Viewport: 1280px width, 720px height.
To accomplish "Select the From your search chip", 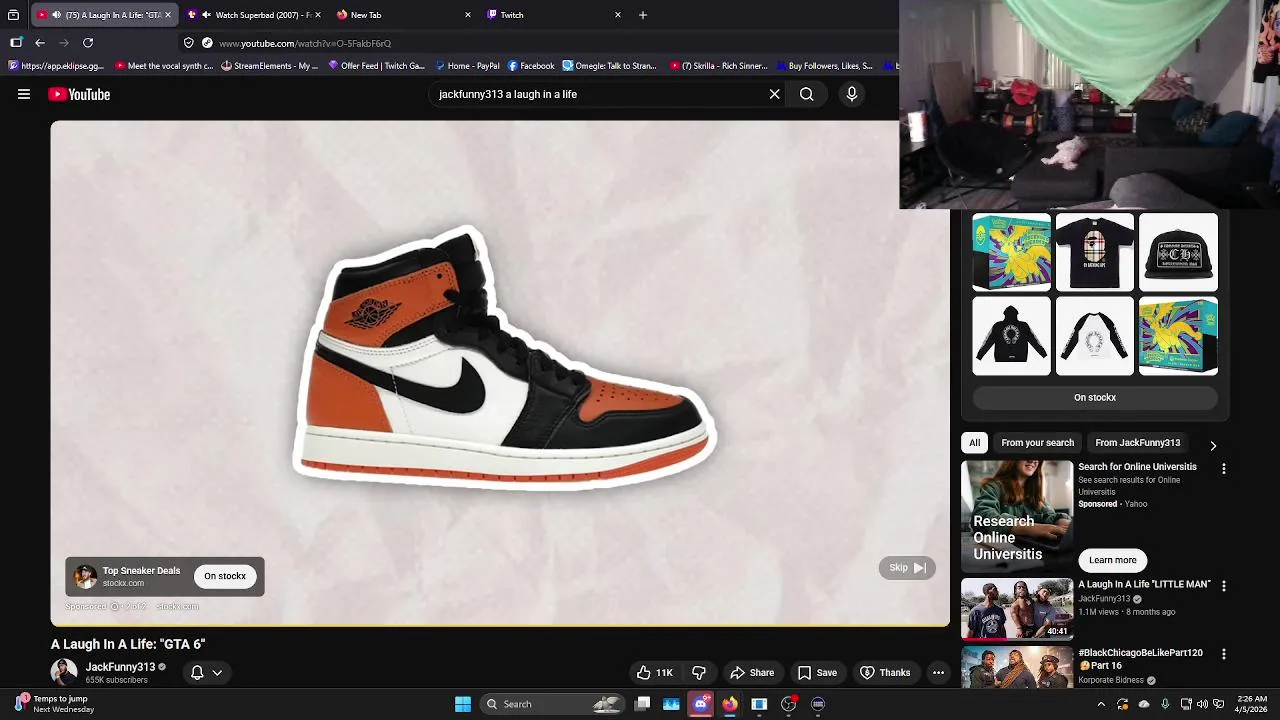I will [x=1037, y=443].
